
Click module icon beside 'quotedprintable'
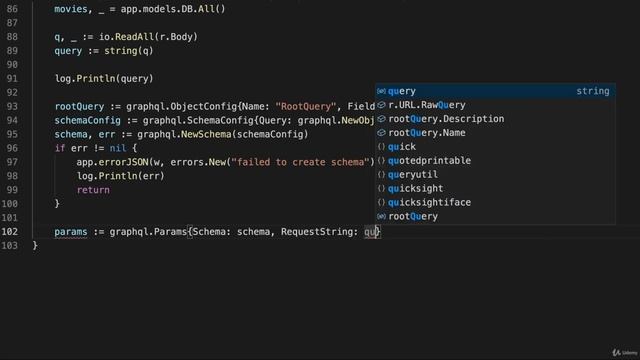[x=381, y=160]
